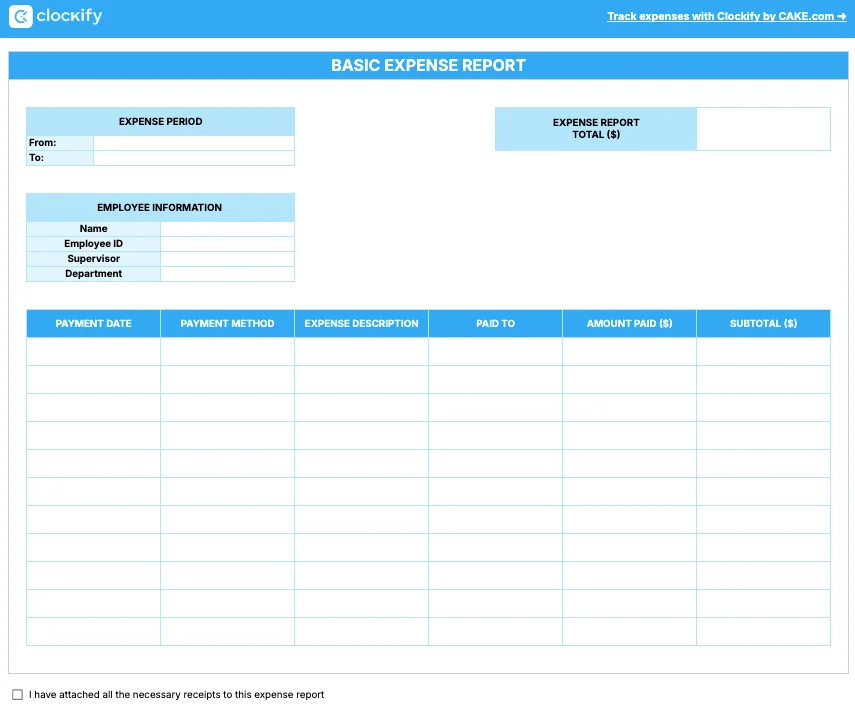Click the Supervisor value field
855x711 pixels.
227,259
